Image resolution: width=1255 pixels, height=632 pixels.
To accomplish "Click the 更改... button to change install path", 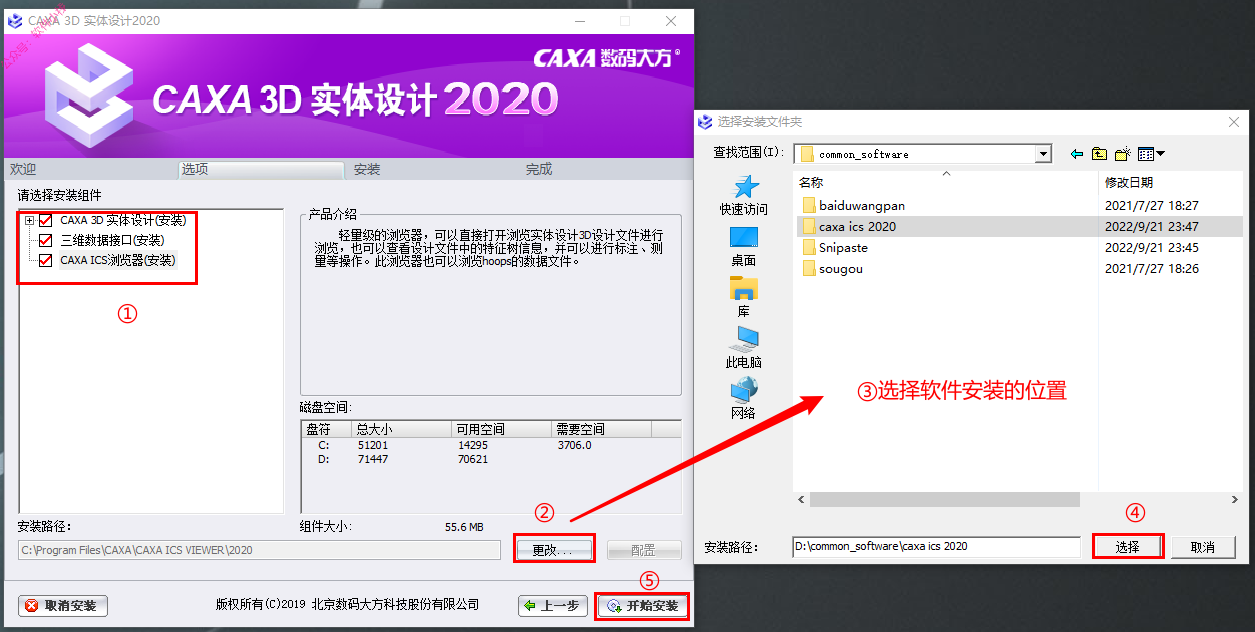I will (x=554, y=550).
